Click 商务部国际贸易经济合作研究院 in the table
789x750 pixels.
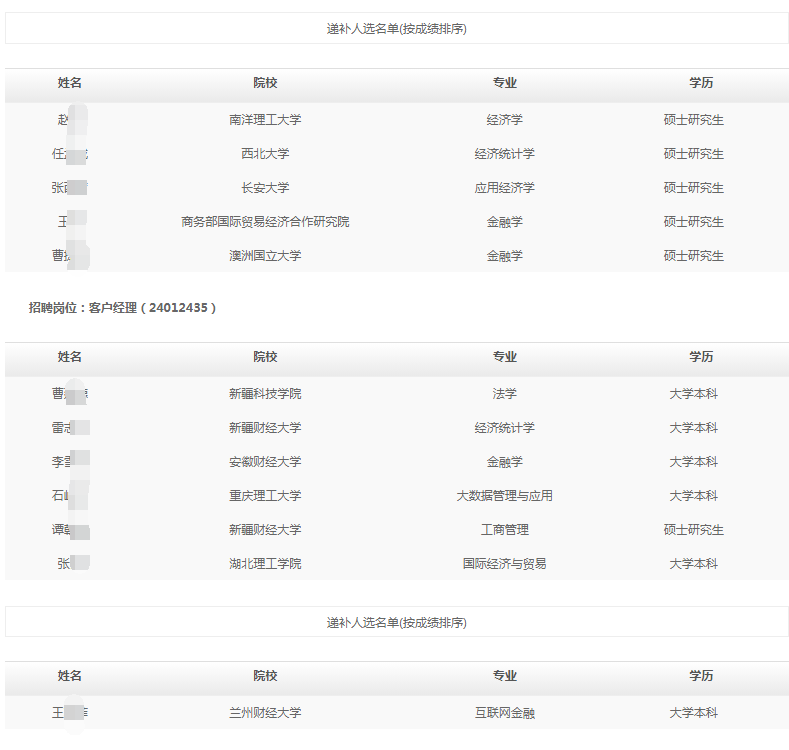(265, 222)
